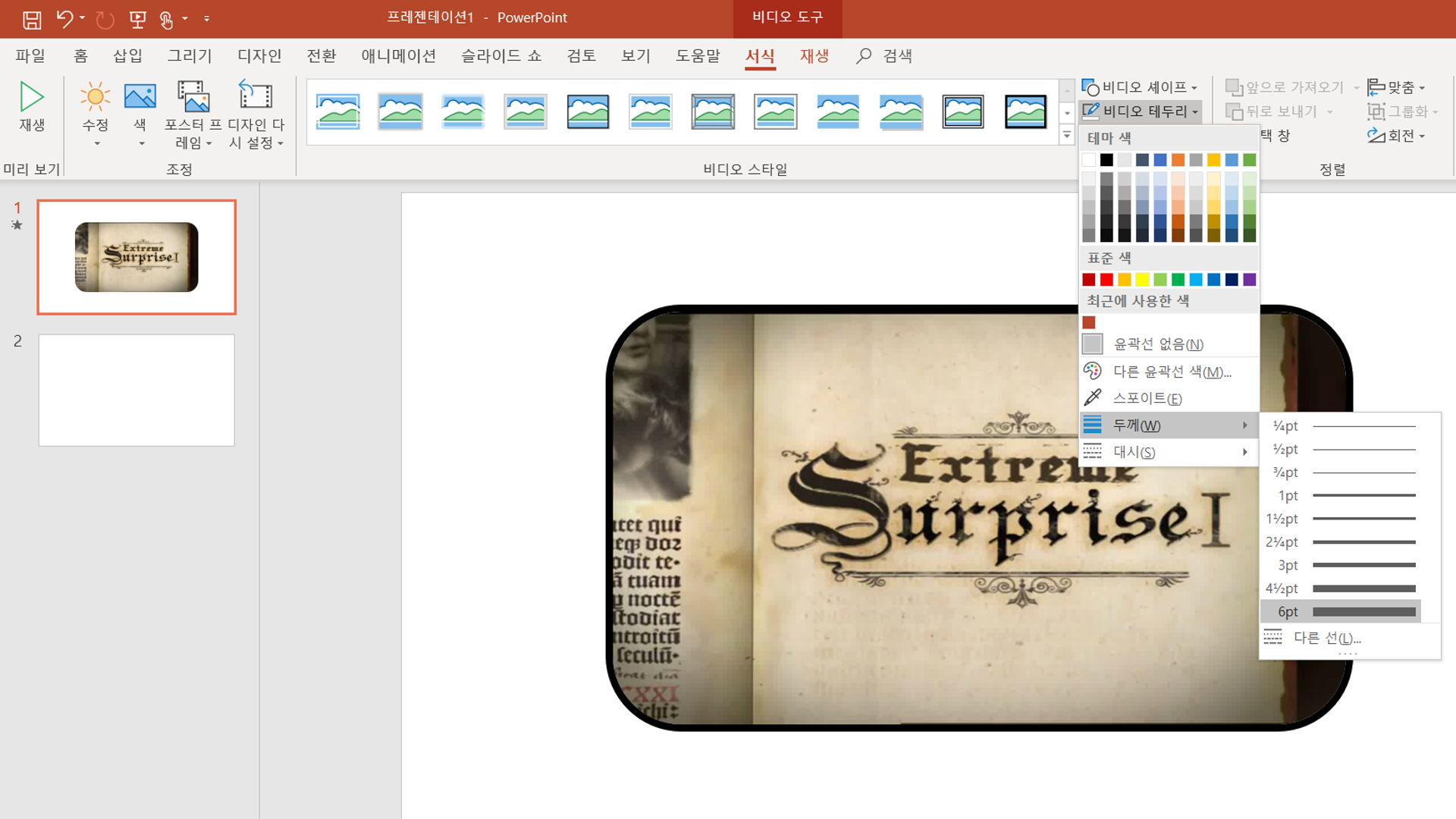Viewport: 1456px width, 819px height.
Task: Open the 애니메이션 ribbon tab
Action: [398, 56]
